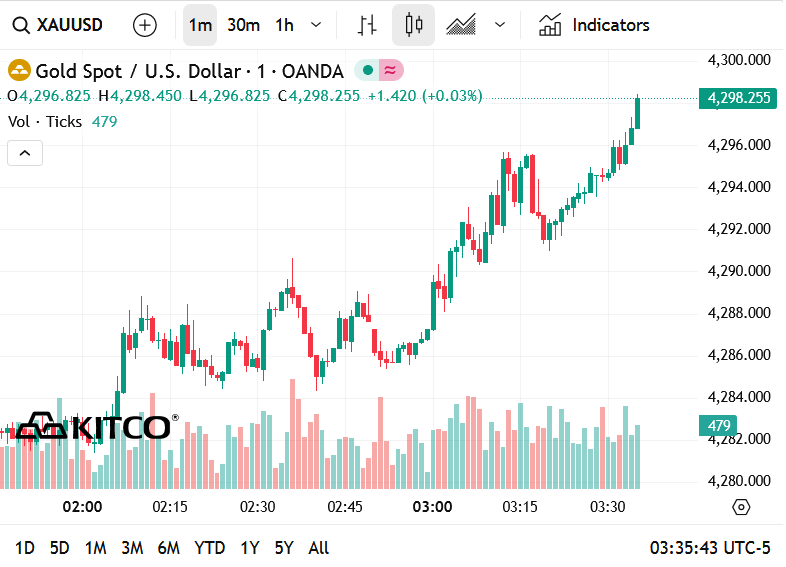Expand the chart style dropdown arrow
This screenshot has width=786, height=567.
pos(500,25)
